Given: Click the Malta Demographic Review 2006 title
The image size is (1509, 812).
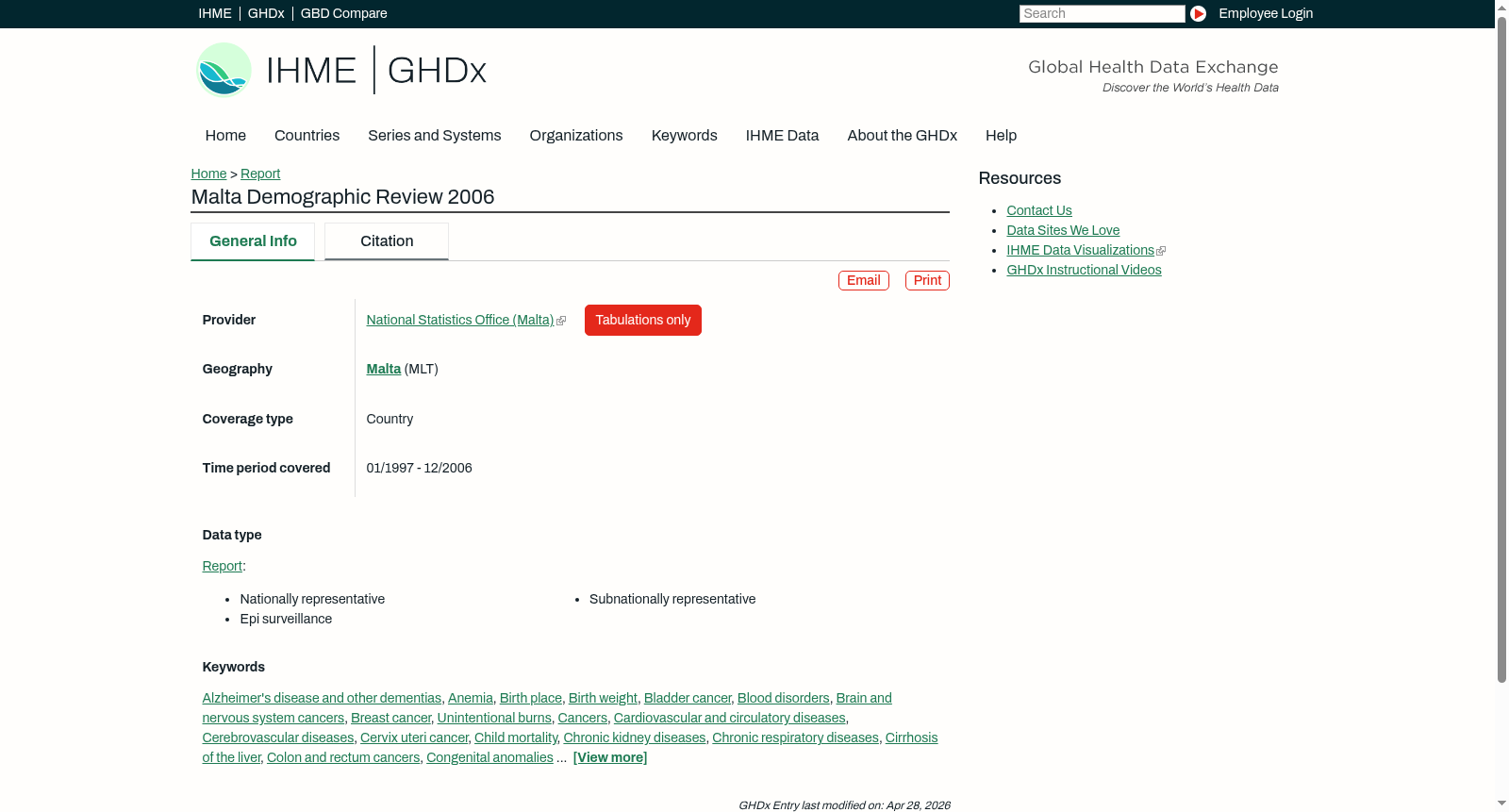Looking at the screenshot, I should (x=343, y=197).
